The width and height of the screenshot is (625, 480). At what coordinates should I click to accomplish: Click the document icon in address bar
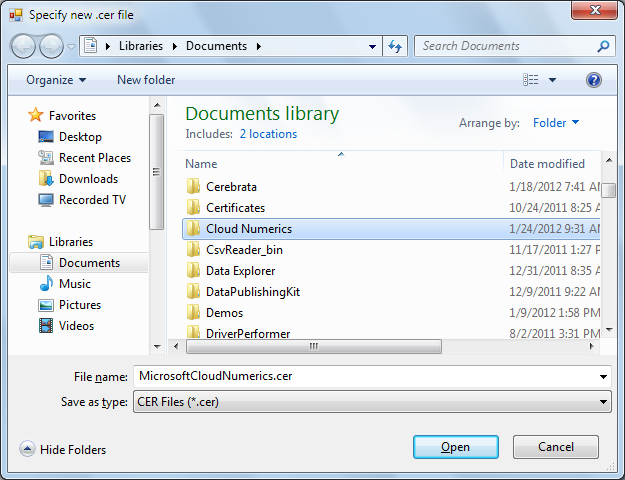tap(90, 46)
